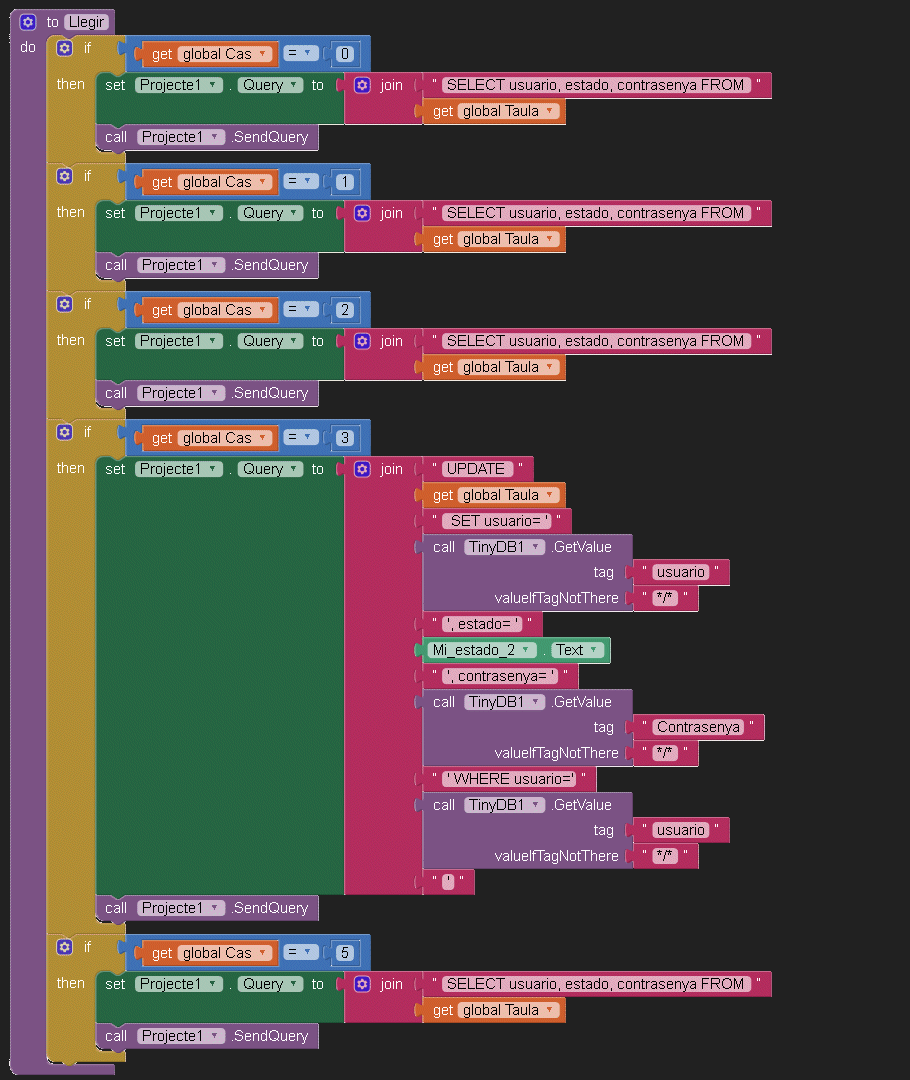Click the join block gear in the Cas = 5 query

click(362, 984)
